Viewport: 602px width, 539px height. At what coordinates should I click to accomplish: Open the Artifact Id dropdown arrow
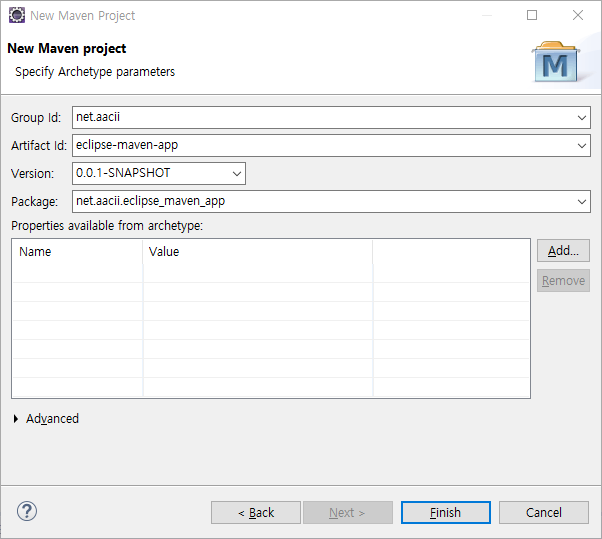click(x=582, y=145)
